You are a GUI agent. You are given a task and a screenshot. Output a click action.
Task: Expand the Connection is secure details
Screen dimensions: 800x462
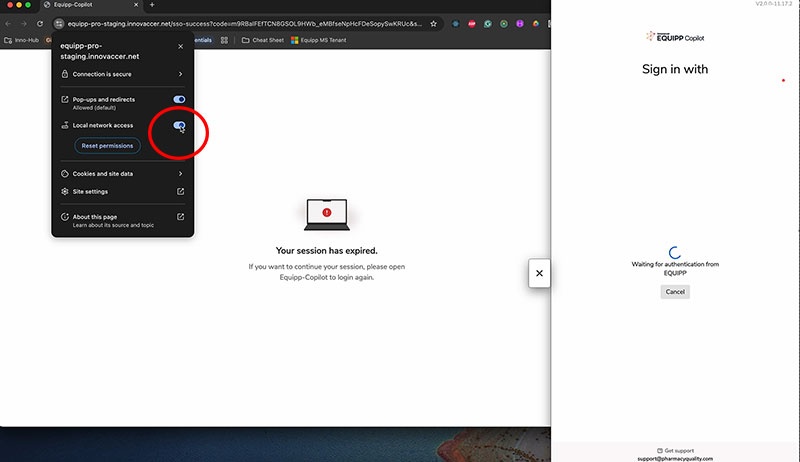point(122,74)
